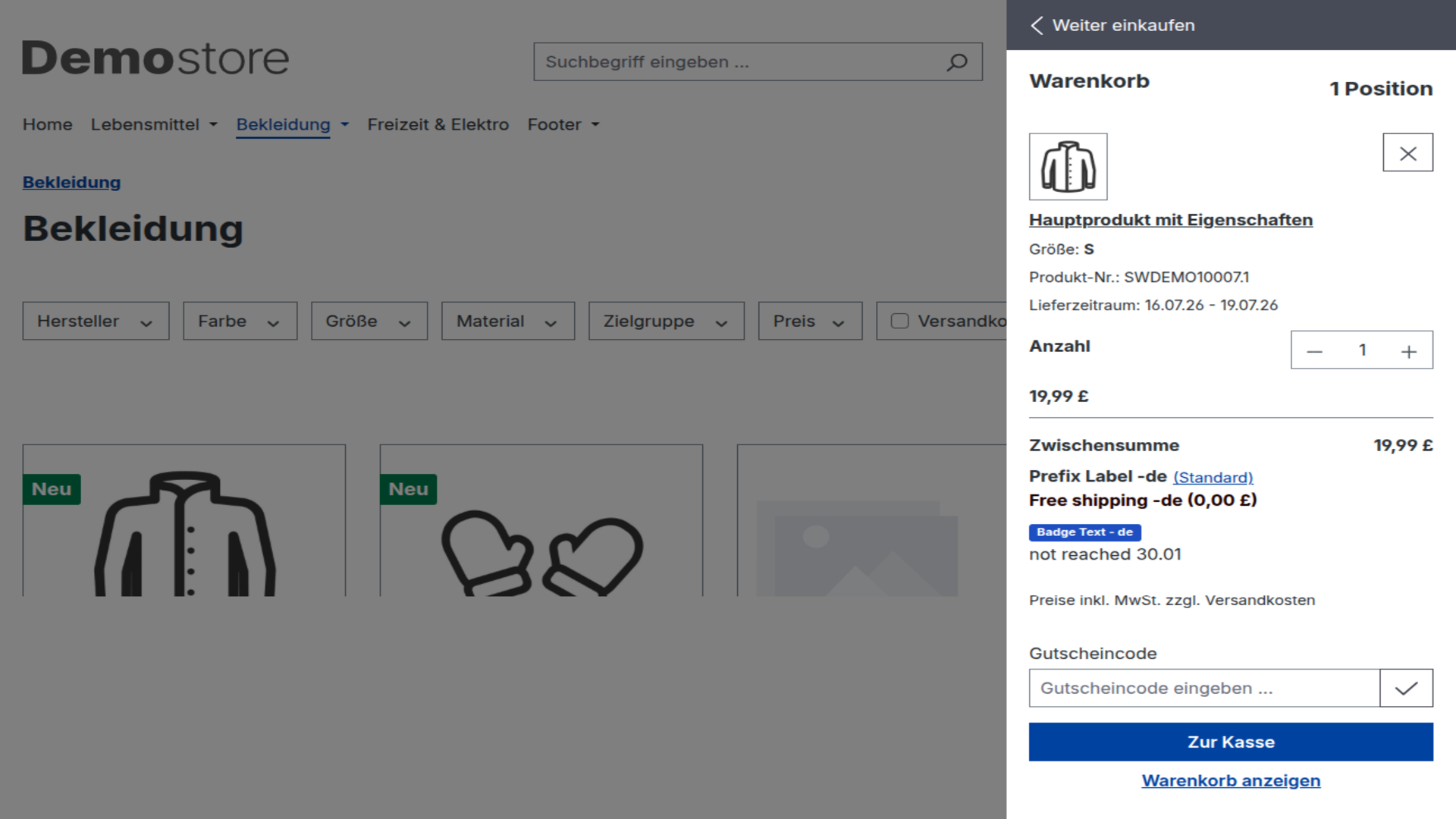Toggle the Versandkostenfrei checkbox

pos(899,321)
